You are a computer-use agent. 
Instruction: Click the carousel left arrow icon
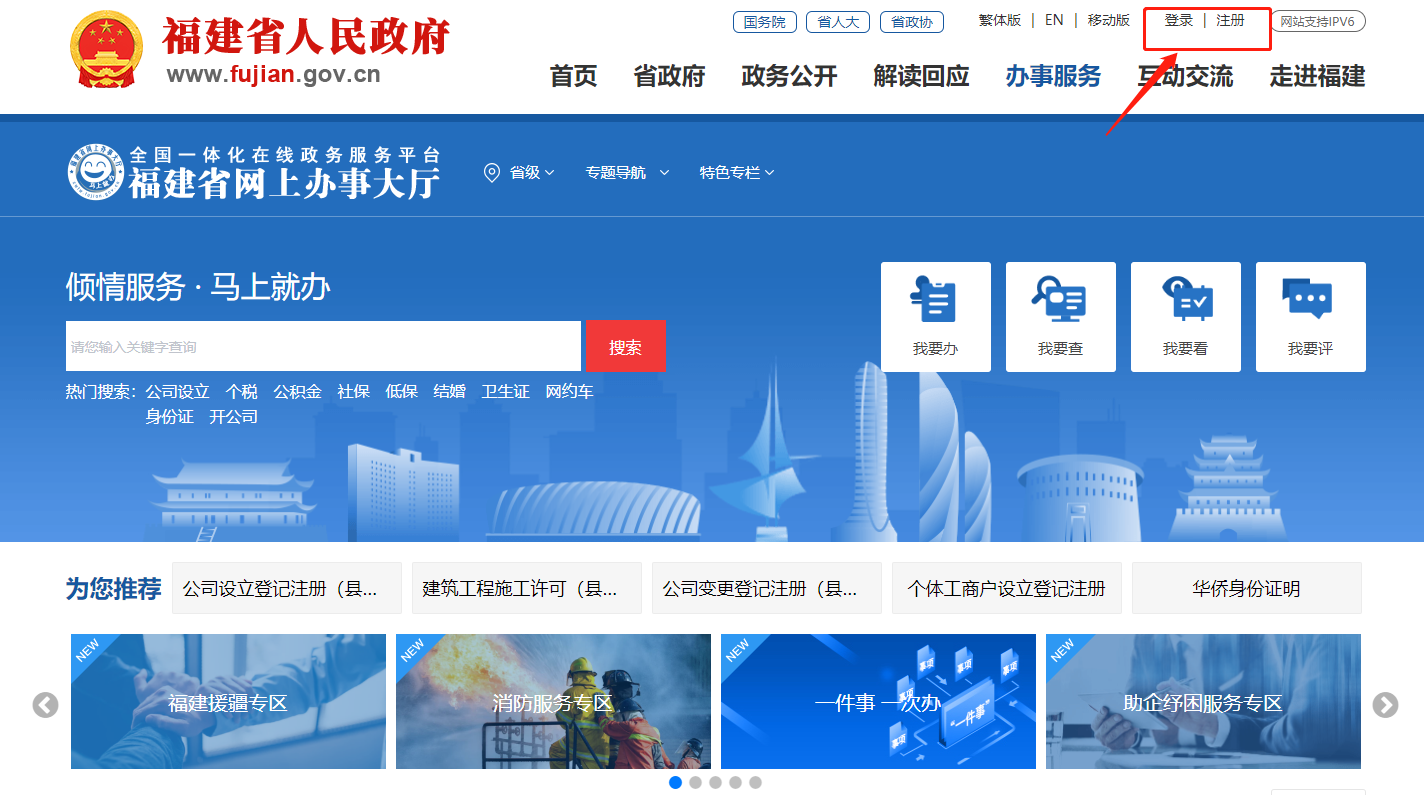tap(46, 705)
